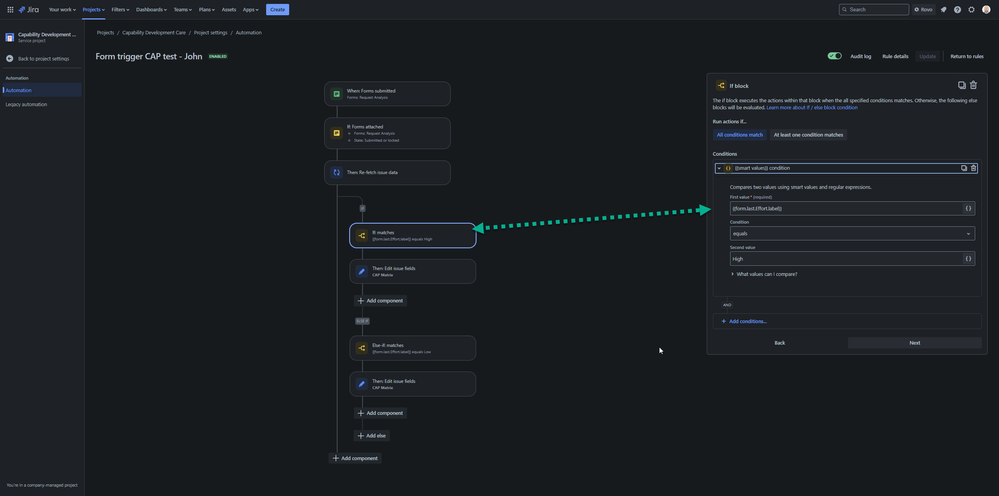
Task: Open the Project settings breadcrumb
Action: (210, 32)
